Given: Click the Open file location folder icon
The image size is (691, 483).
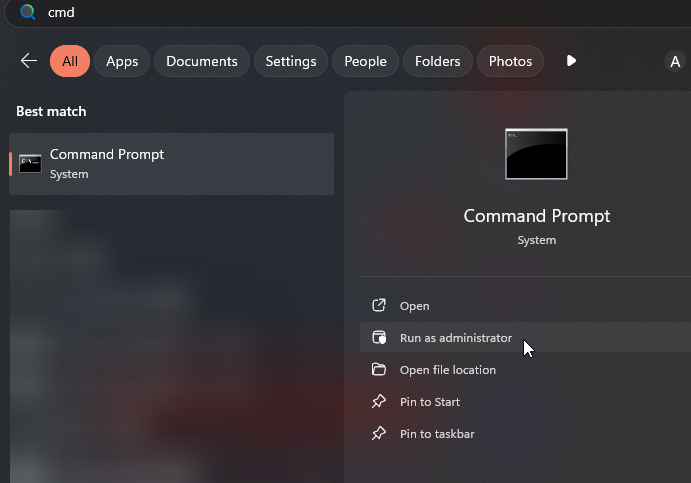Looking at the screenshot, I should pos(379,370).
